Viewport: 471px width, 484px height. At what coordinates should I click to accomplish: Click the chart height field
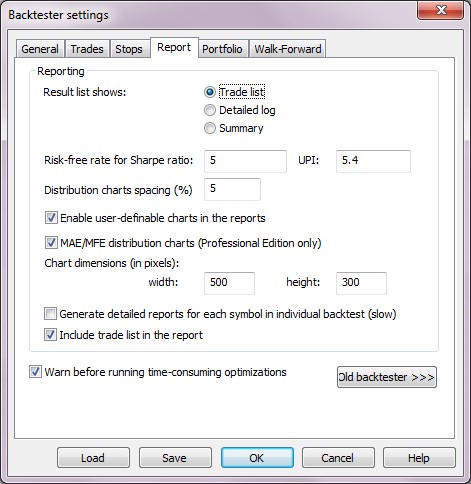361,283
